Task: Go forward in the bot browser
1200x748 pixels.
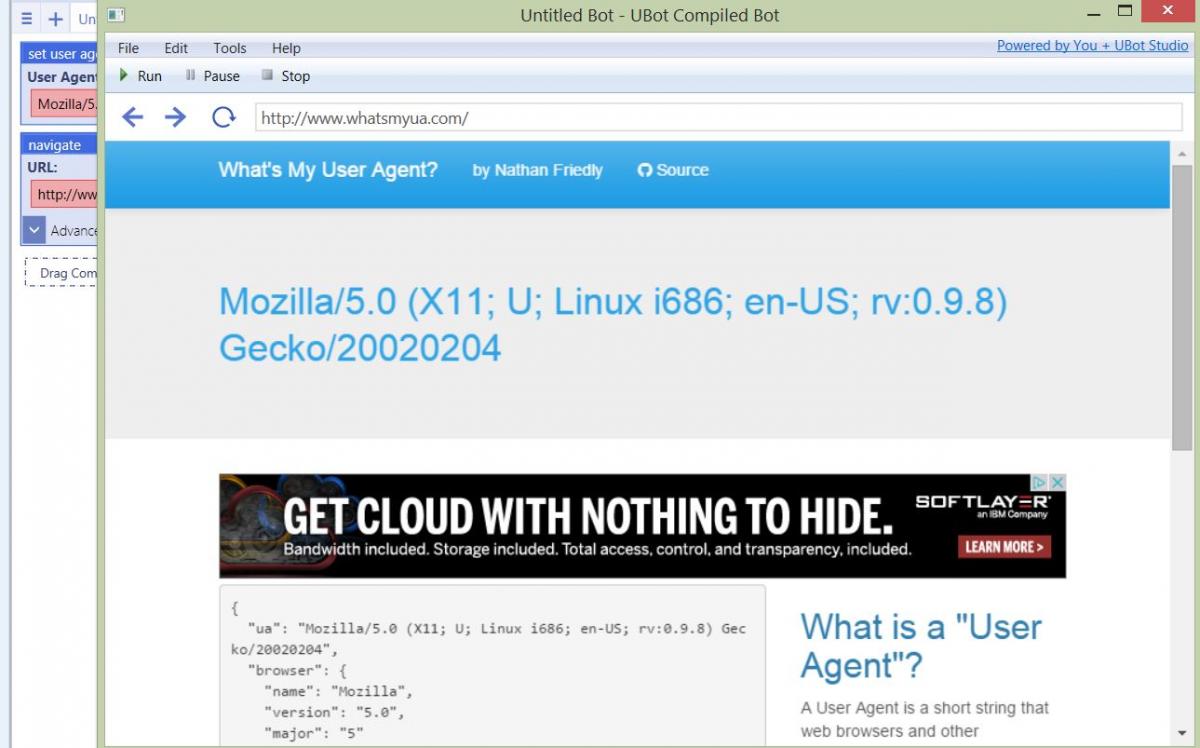Action: point(175,118)
